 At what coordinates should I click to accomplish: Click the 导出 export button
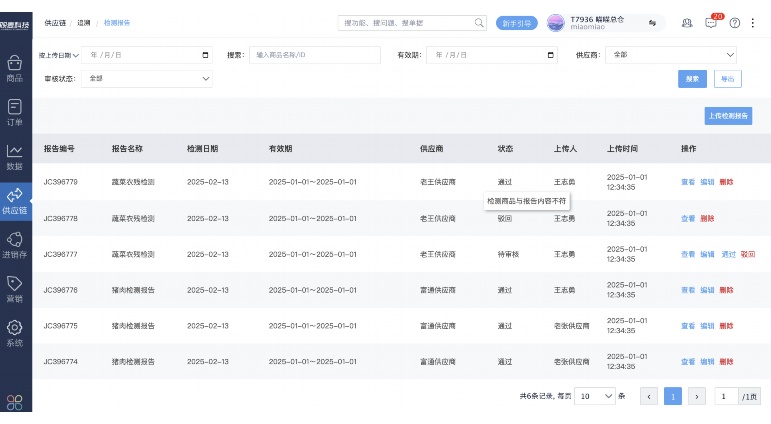[728, 79]
